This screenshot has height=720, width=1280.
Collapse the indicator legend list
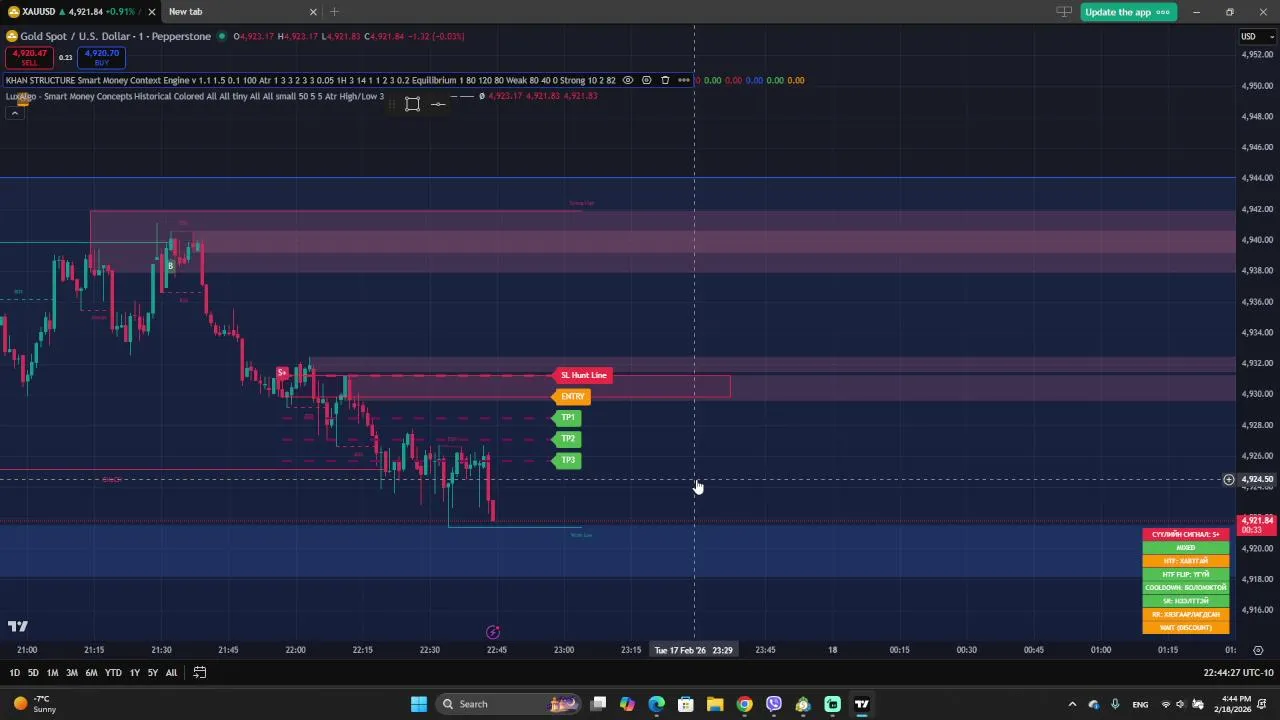(15, 112)
